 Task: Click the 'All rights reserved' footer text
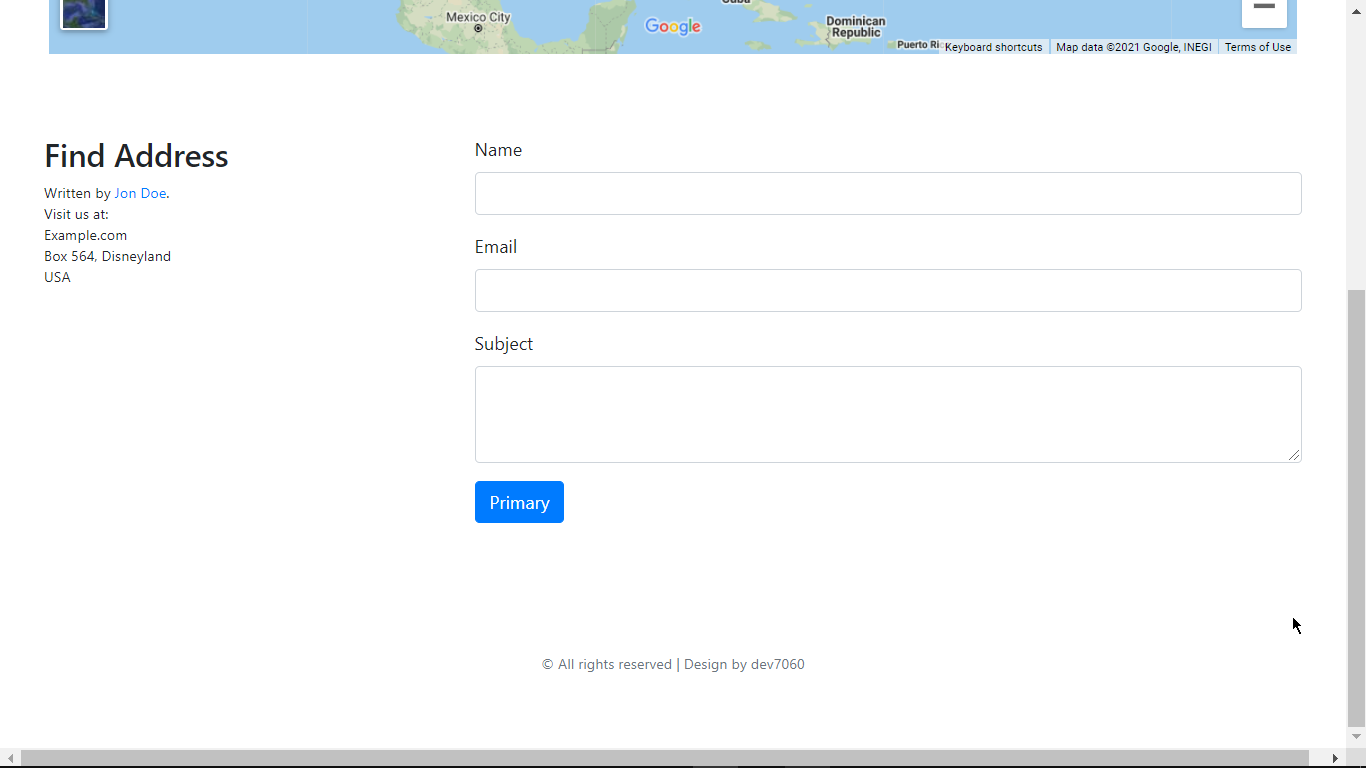[615, 664]
